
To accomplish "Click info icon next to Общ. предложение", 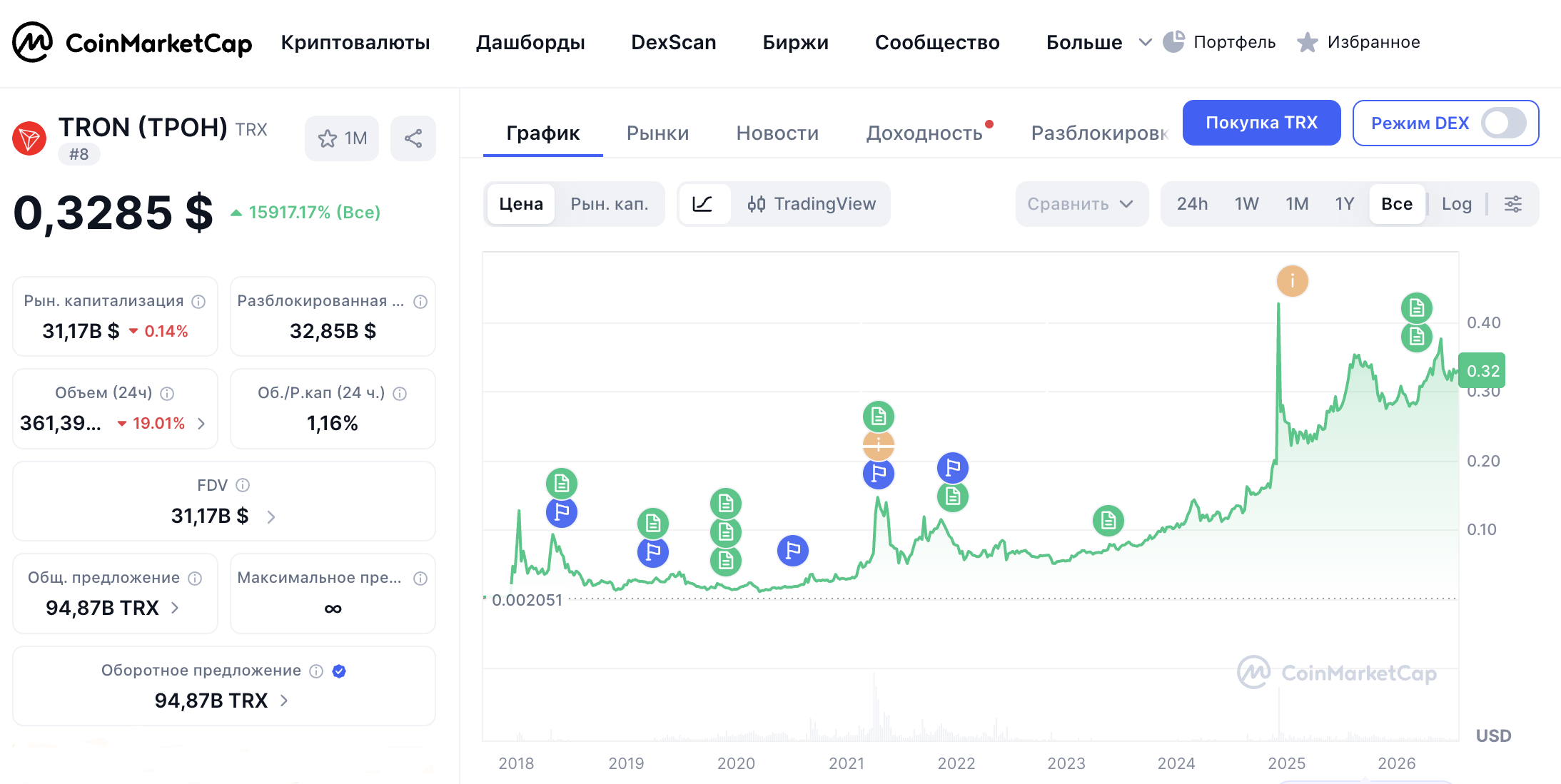I will (x=195, y=579).
